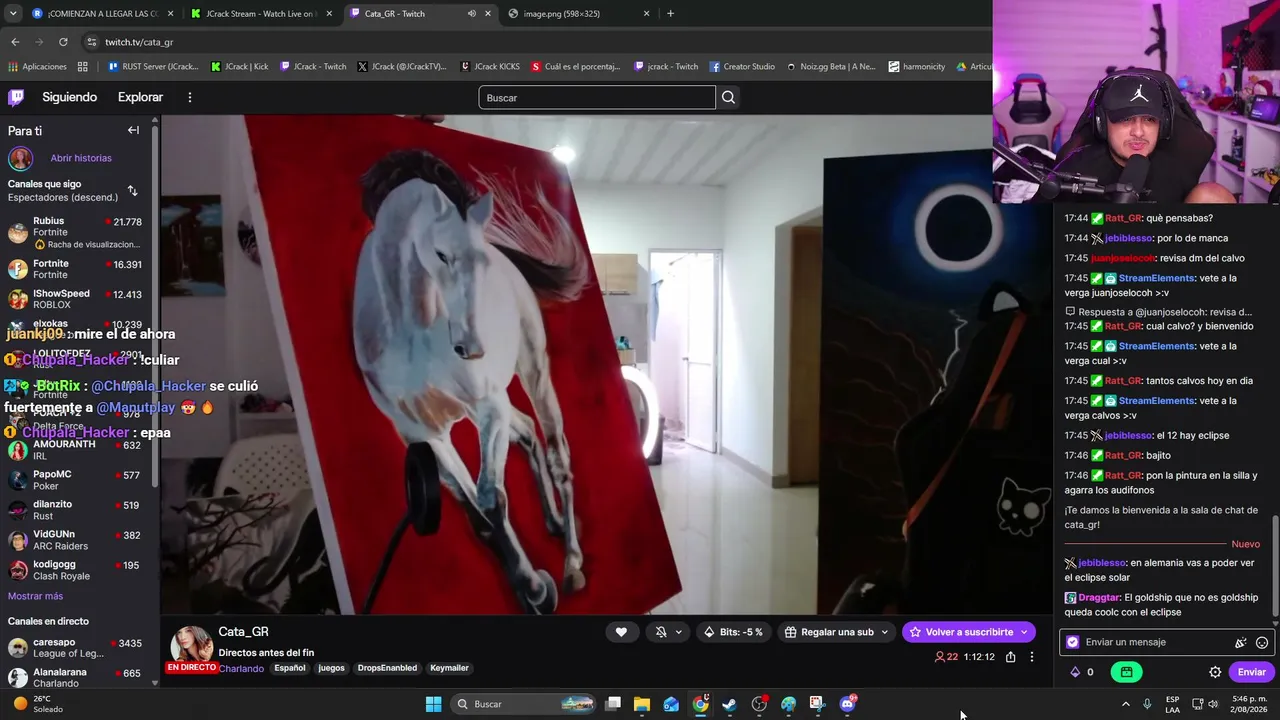Open File Explorer from the taskbar
The image size is (1280, 720).
(642, 704)
